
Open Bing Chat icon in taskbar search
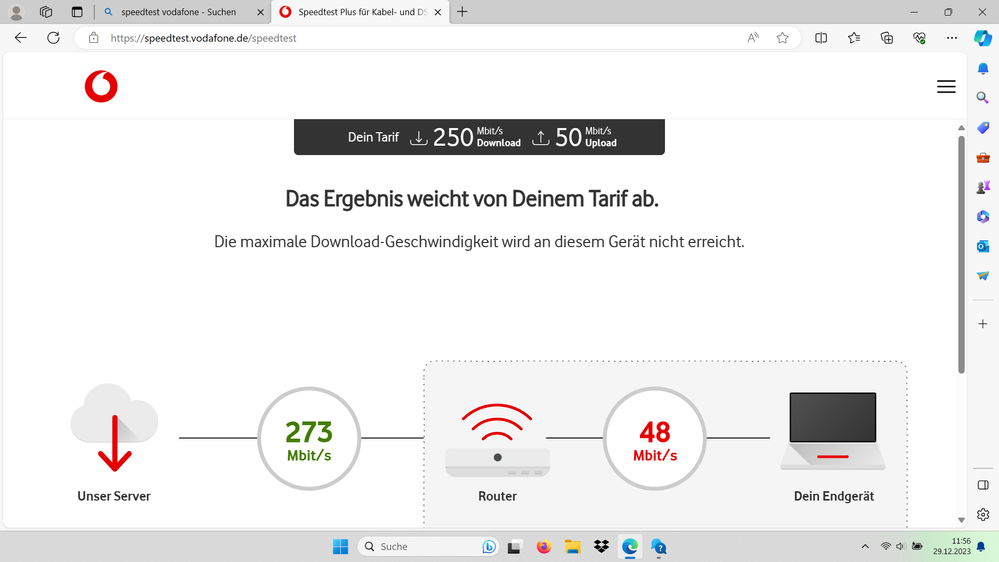[x=489, y=547]
